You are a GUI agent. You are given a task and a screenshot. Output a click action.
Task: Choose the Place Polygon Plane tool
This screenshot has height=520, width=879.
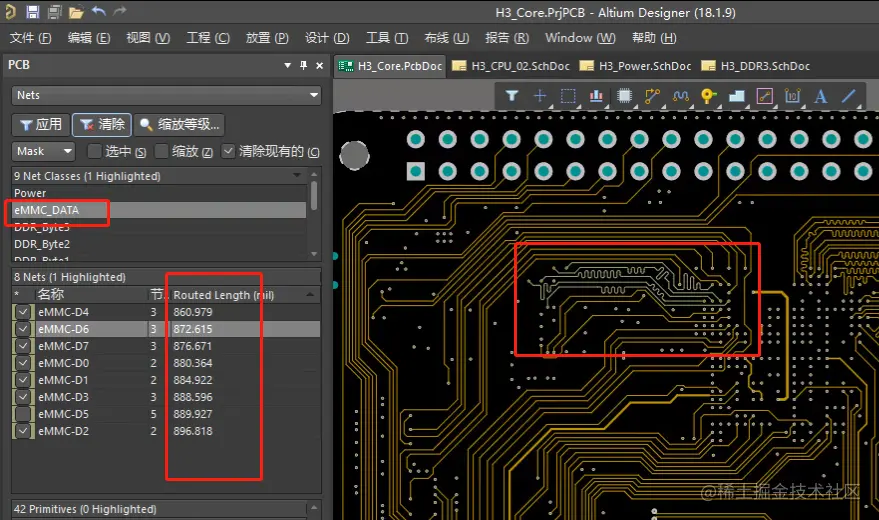pyautogui.click(x=737, y=96)
